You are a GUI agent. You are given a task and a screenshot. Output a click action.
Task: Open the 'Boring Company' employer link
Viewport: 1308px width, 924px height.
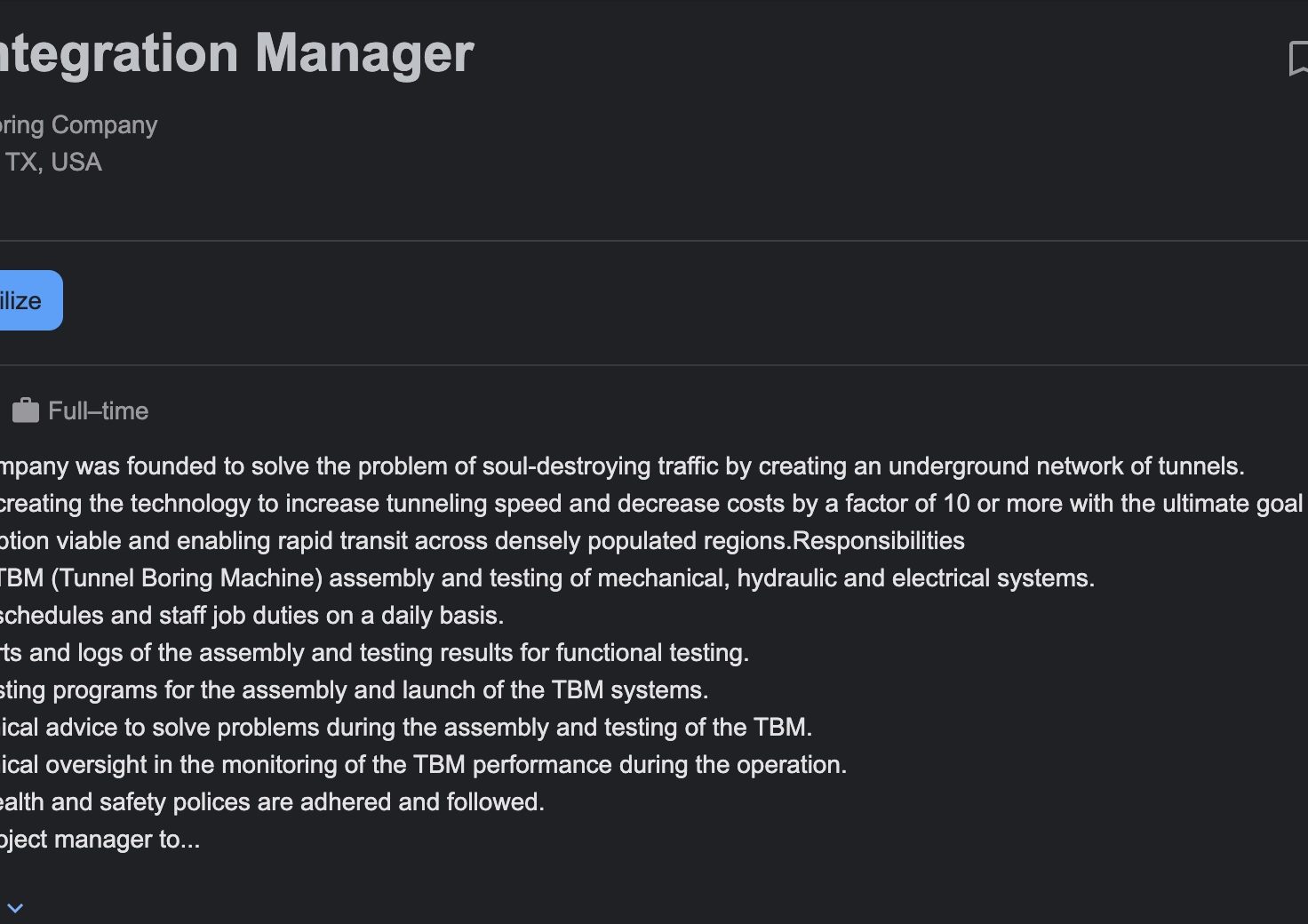78,124
